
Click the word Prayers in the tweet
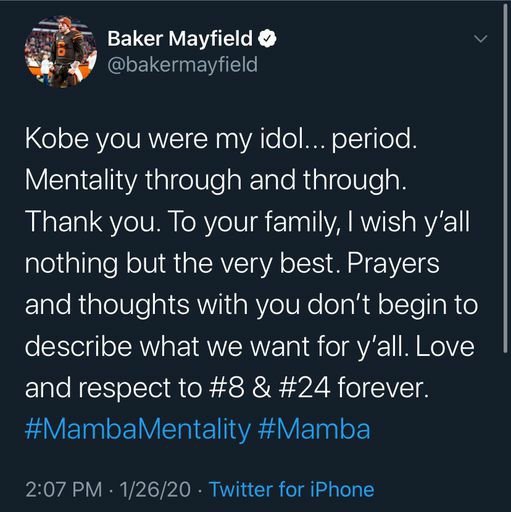coord(393,264)
